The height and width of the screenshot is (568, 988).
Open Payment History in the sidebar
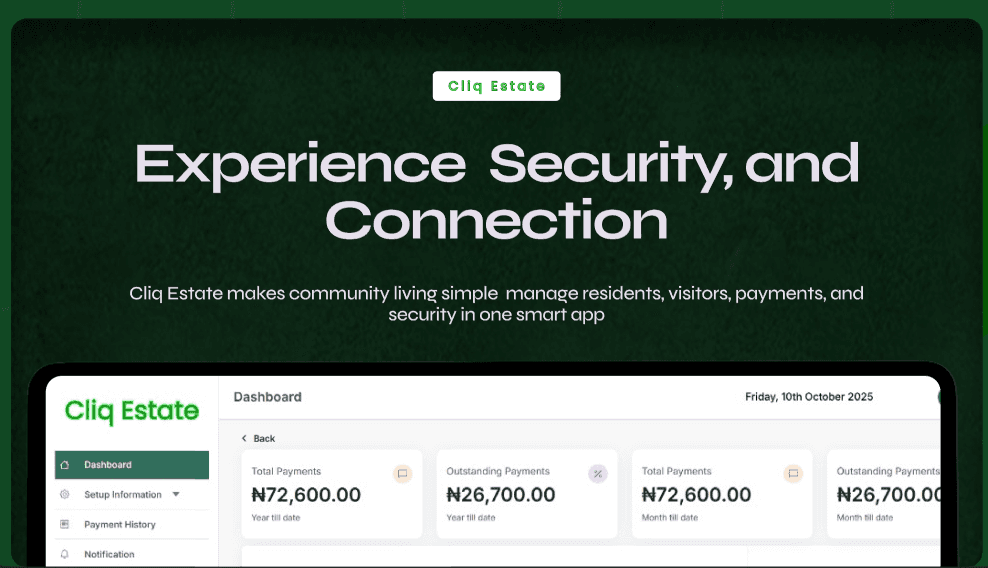click(x=132, y=525)
